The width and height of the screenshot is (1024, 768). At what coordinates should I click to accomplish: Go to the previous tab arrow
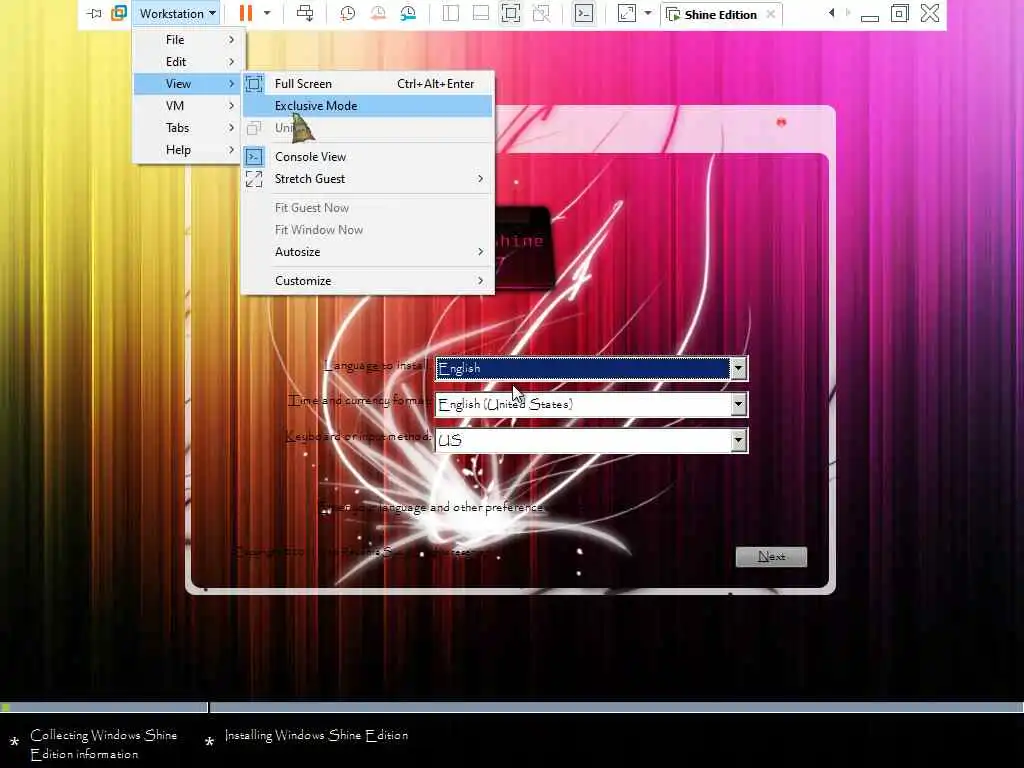pyautogui.click(x=831, y=13)
